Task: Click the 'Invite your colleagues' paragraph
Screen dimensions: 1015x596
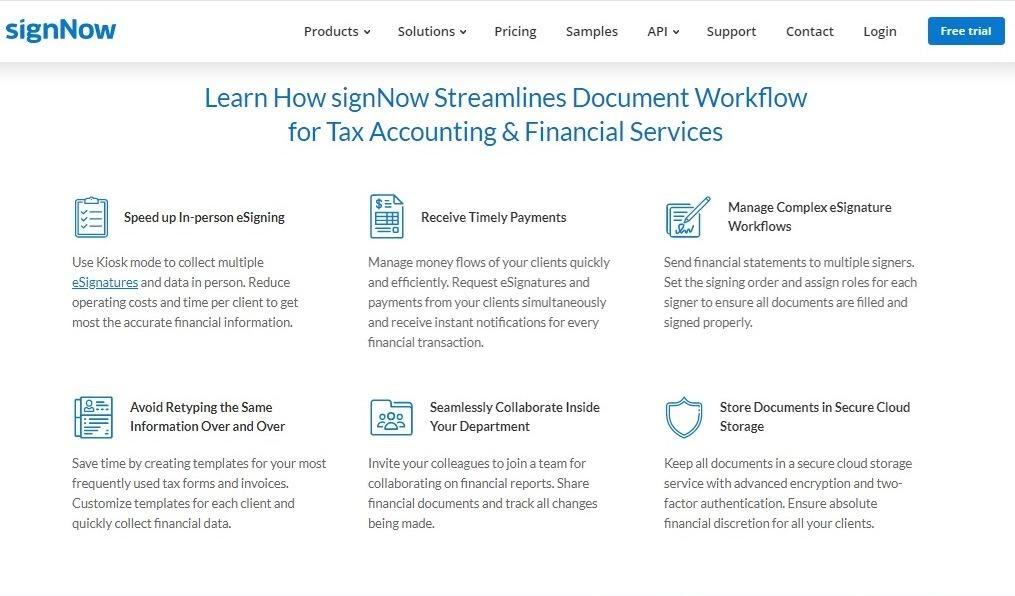Action: (x=483, y=493)
